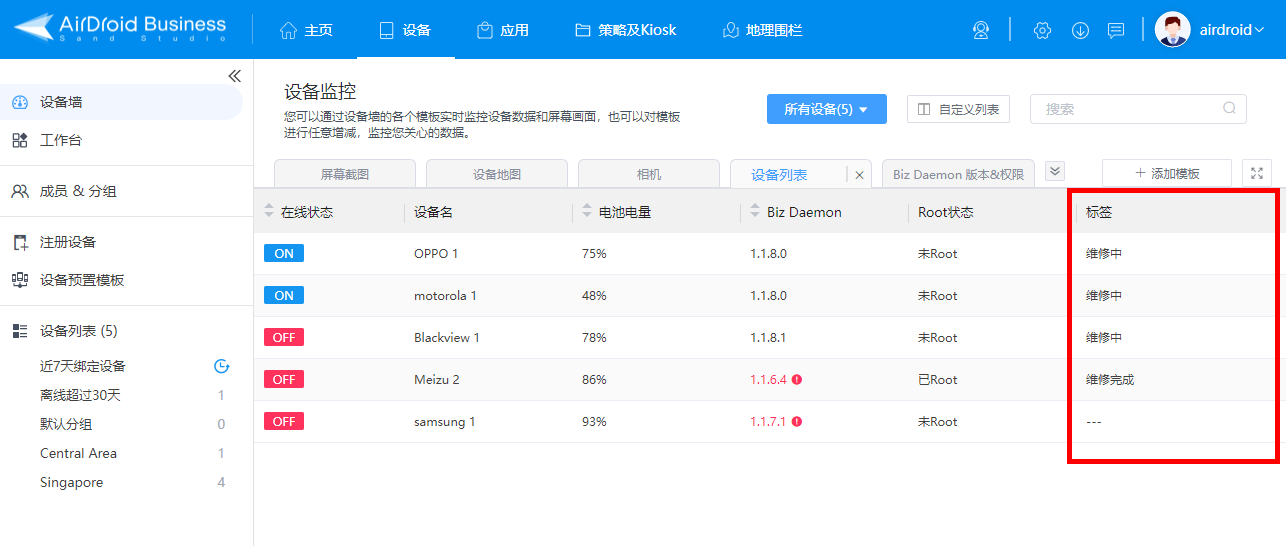
Task: Click Root状态 column header
Action: [x=946, y=212]
